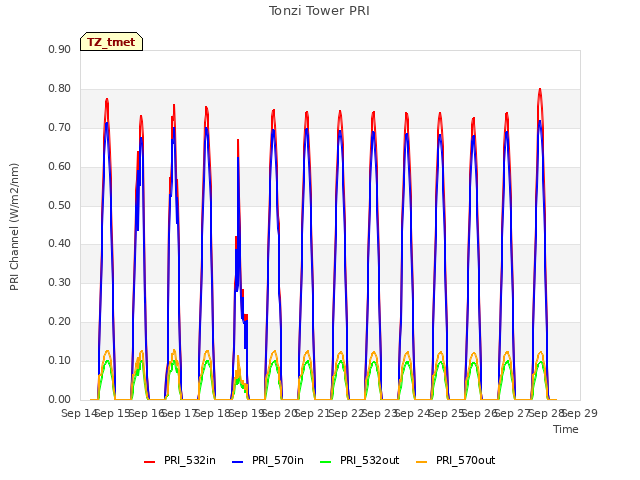
Task: Click the chart title Tonzi Tower PRI
Action: click(319, 11)
